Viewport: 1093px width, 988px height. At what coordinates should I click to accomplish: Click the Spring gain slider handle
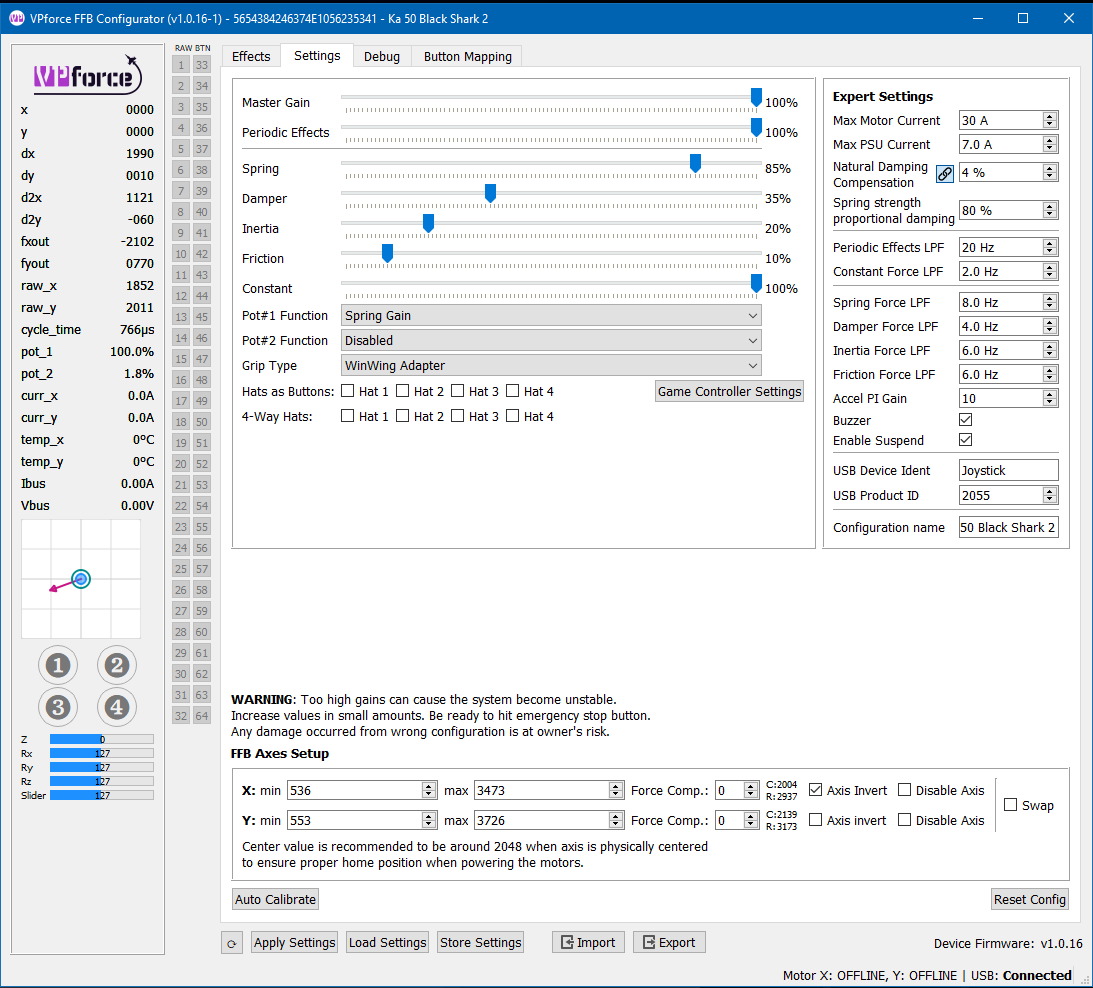click(695, 163)
